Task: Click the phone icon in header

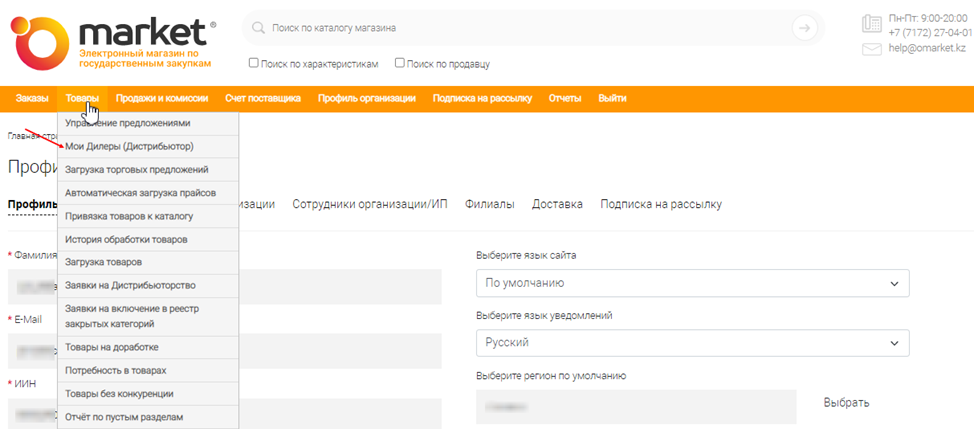Action: (x=870, y=24)
